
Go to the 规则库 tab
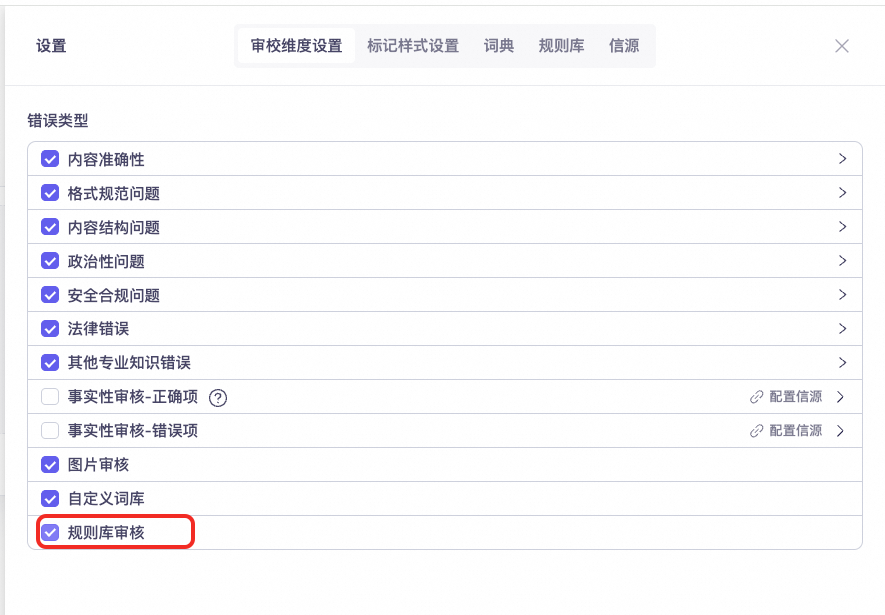pyautogui.click(x=561, y=46)
